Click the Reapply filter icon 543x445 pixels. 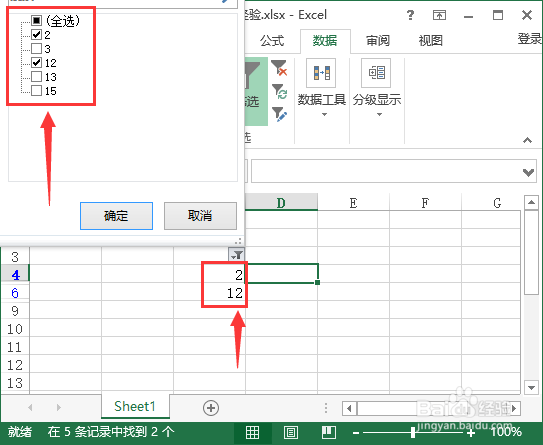click(x=279, y=92)
